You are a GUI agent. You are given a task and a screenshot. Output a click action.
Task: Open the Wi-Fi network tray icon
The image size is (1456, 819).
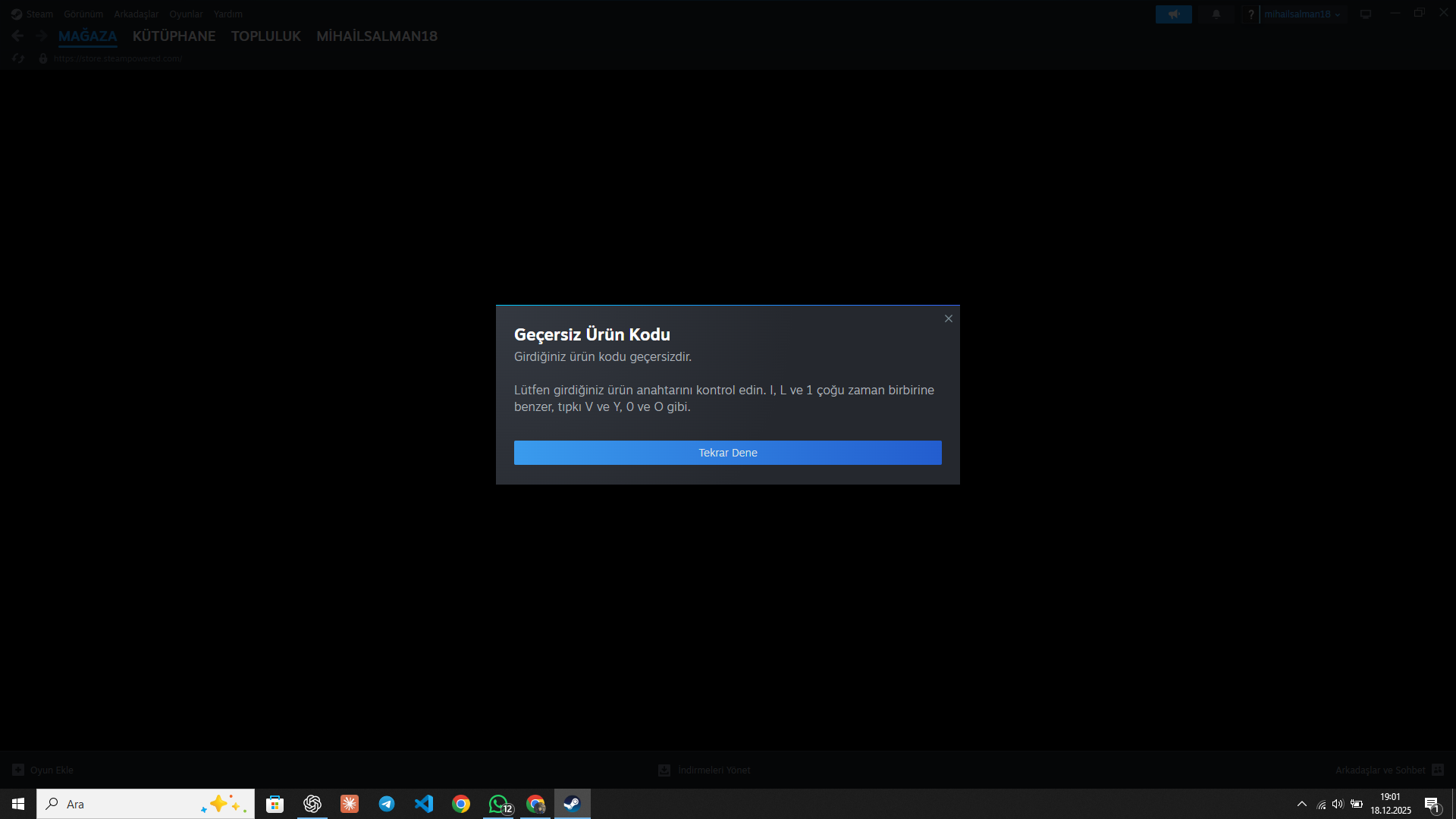(x=1322, y=805)
